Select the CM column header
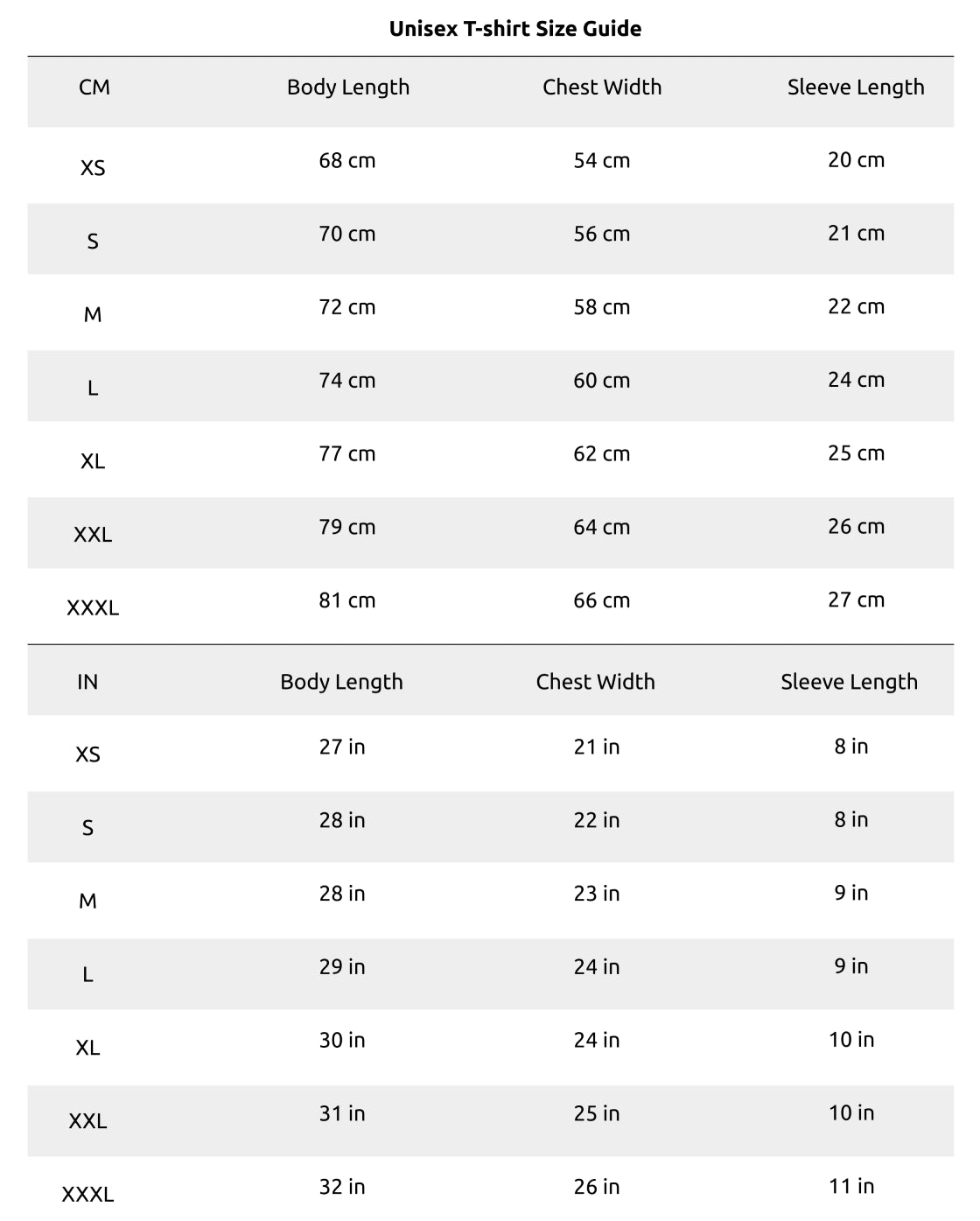This screenshot has width=980, height=1221. (x=94, y=88)
